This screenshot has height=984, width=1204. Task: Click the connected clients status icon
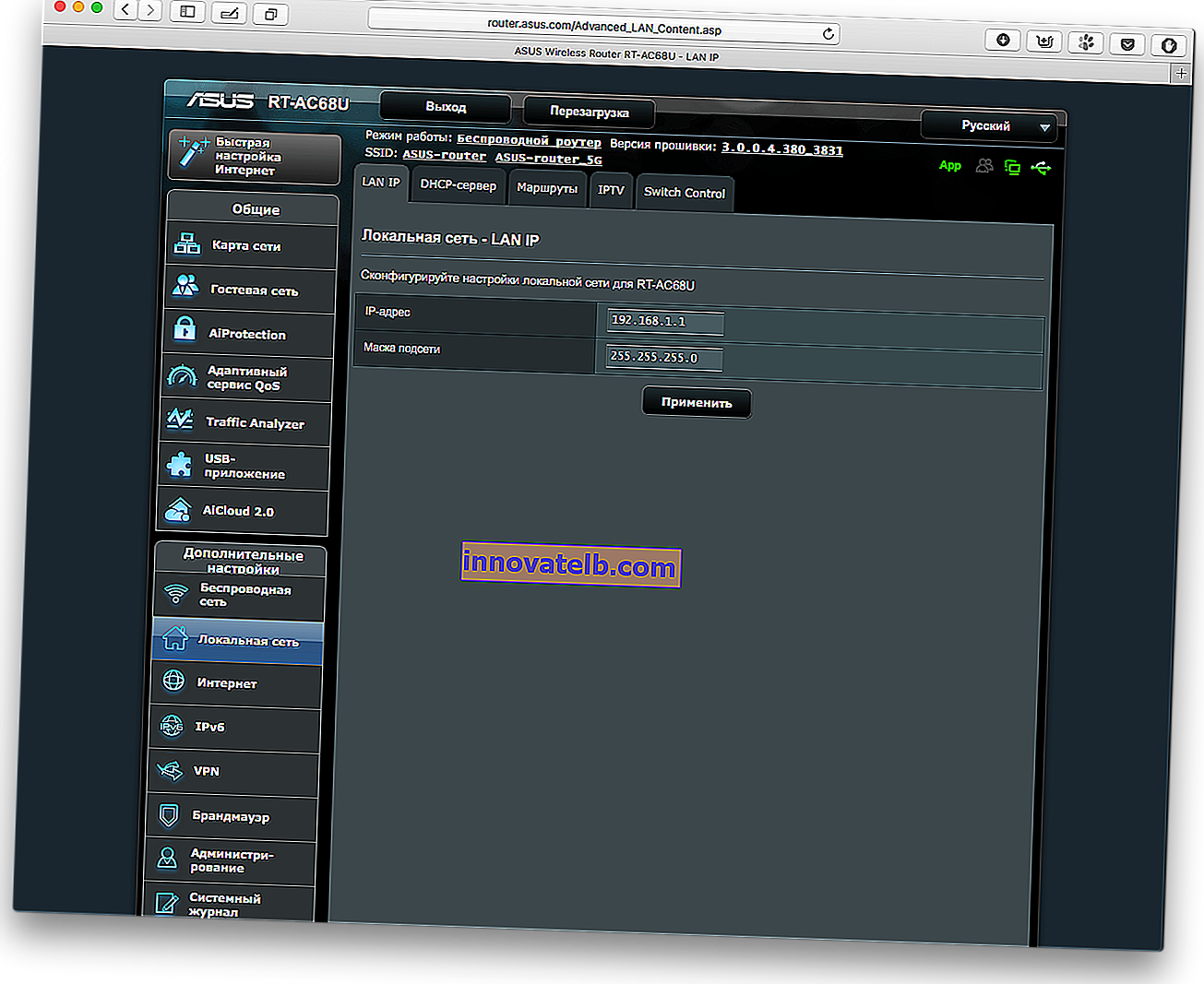point(984,166)
